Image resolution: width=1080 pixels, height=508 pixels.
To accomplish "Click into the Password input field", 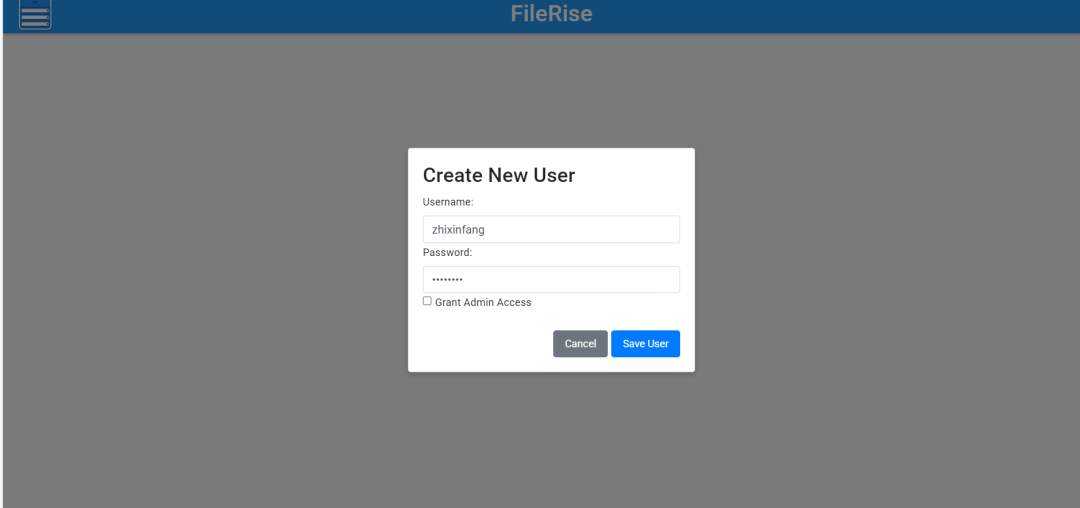I will [x=551, y=279].
